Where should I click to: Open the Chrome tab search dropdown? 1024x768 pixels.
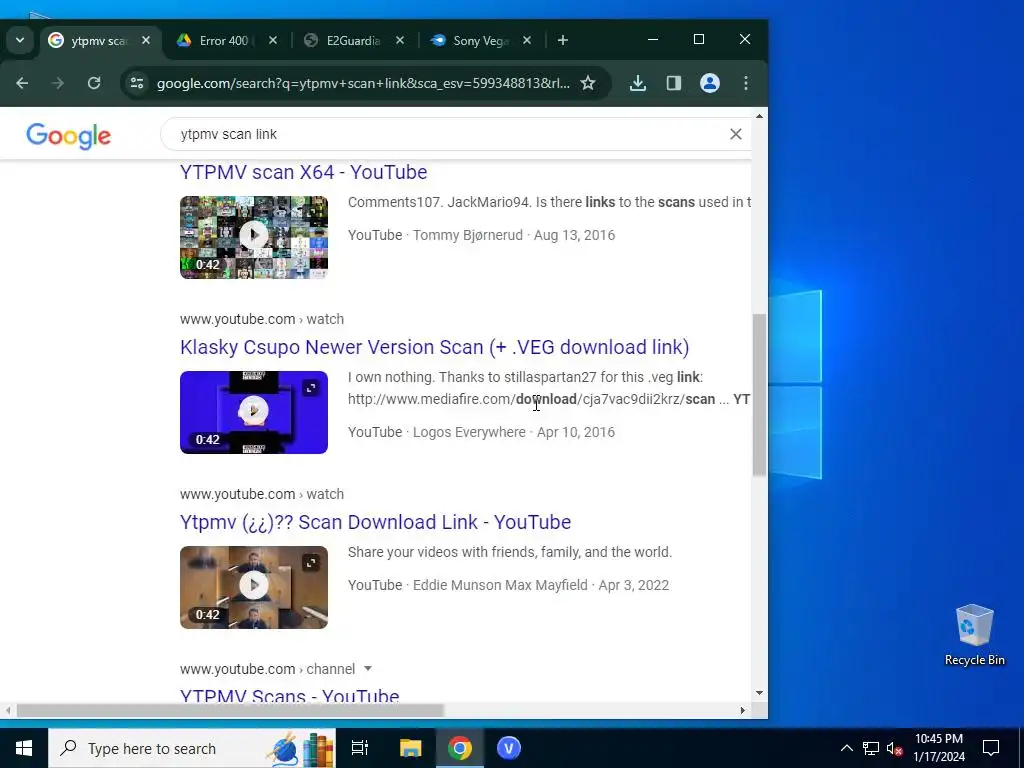20,40
